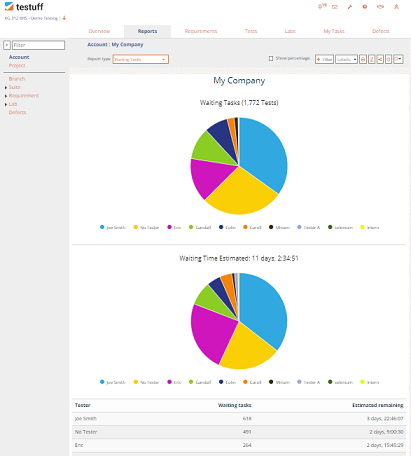This screenshot has width=411, height=456.
Task: Click the sidebar Filter input field
Action: pos(38,45)
